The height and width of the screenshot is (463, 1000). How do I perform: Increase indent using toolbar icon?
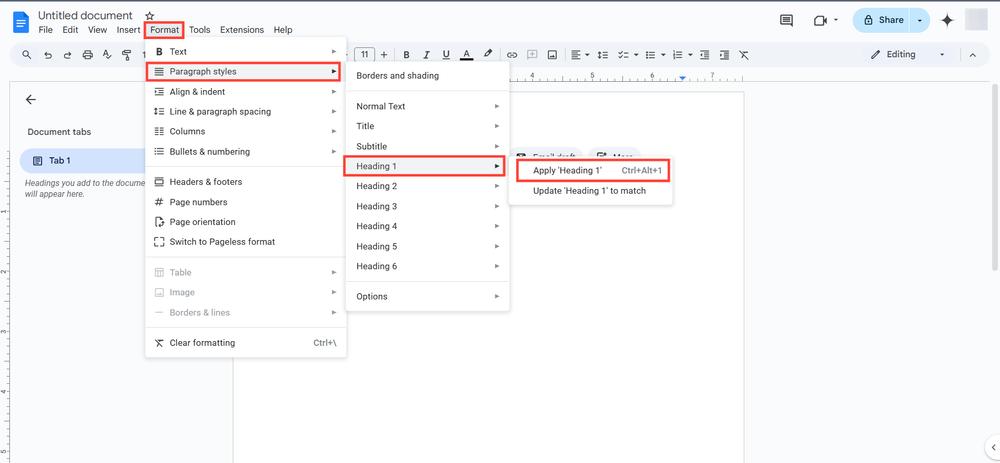coord(724,55)
